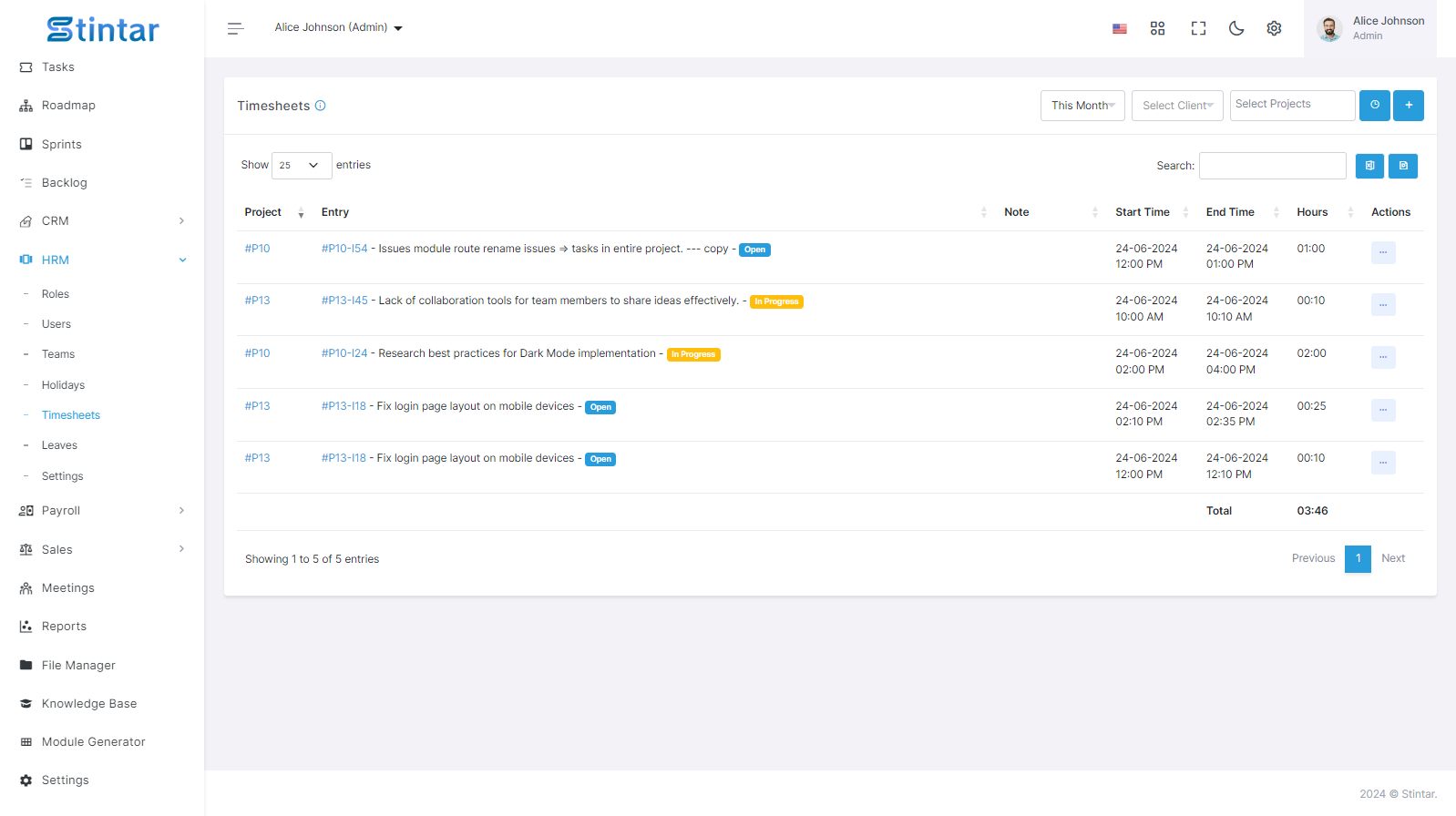This screenshot has width=1456, height=816.
Task: Open #P10 project link in first row
Action: point(257,249)
